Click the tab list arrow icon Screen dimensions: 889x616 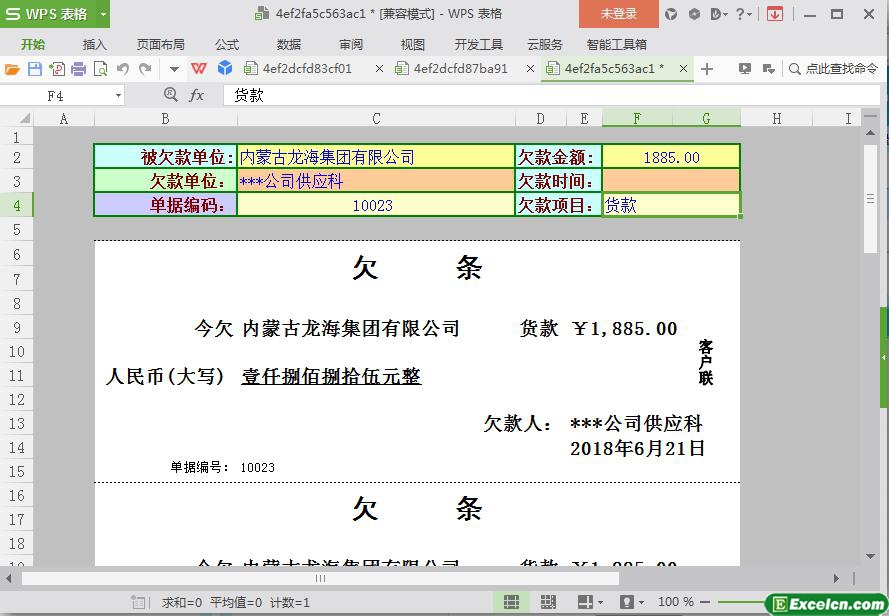769,69
